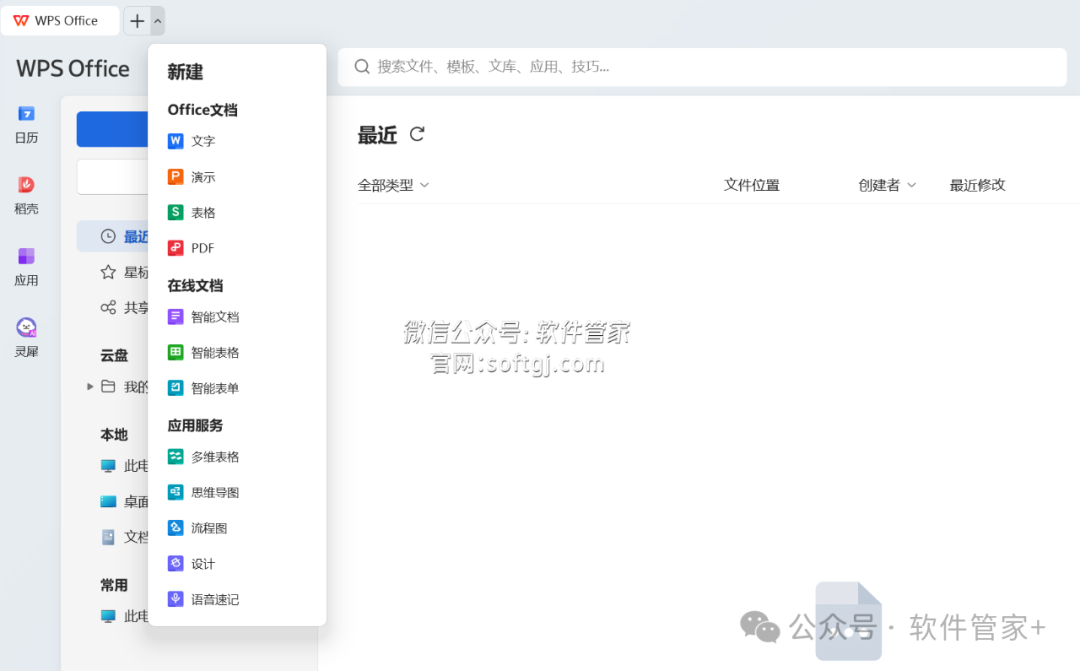This screenshot has width=1080, height=671.
Task: Click the plus new tab button
Action: (x=137, y=21)
